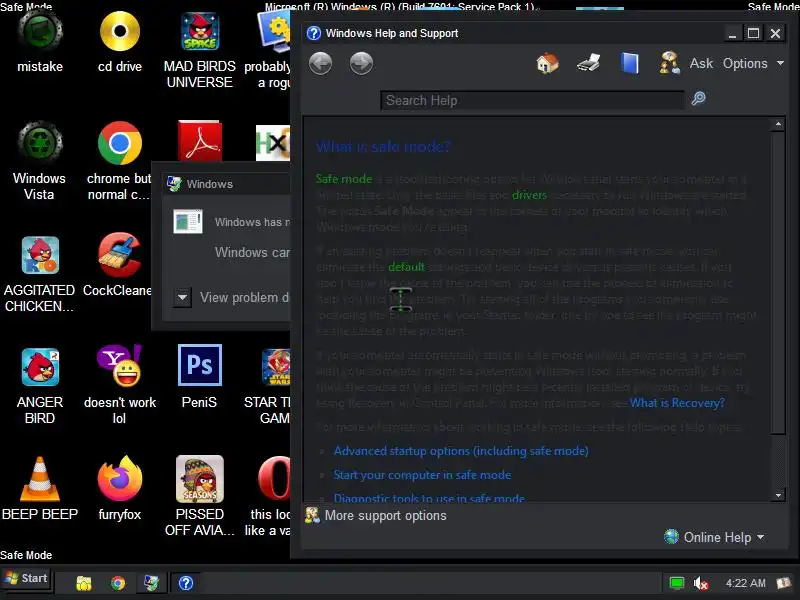Click the Help window scroll up arrow
The image size is (800, 600).
click(778, 124)
